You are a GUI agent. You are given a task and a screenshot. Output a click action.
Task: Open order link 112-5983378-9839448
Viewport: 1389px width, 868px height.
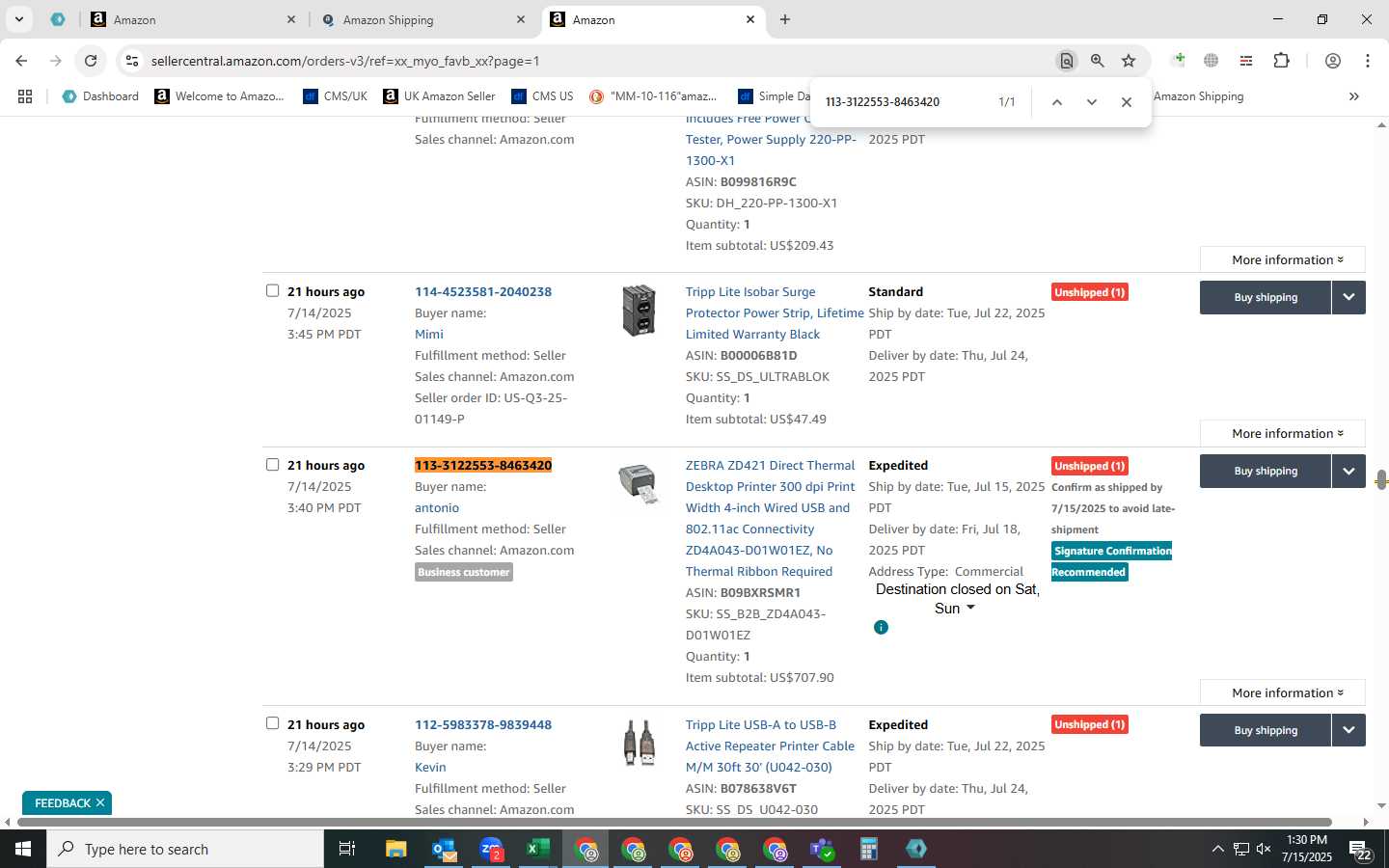(483, 724)
